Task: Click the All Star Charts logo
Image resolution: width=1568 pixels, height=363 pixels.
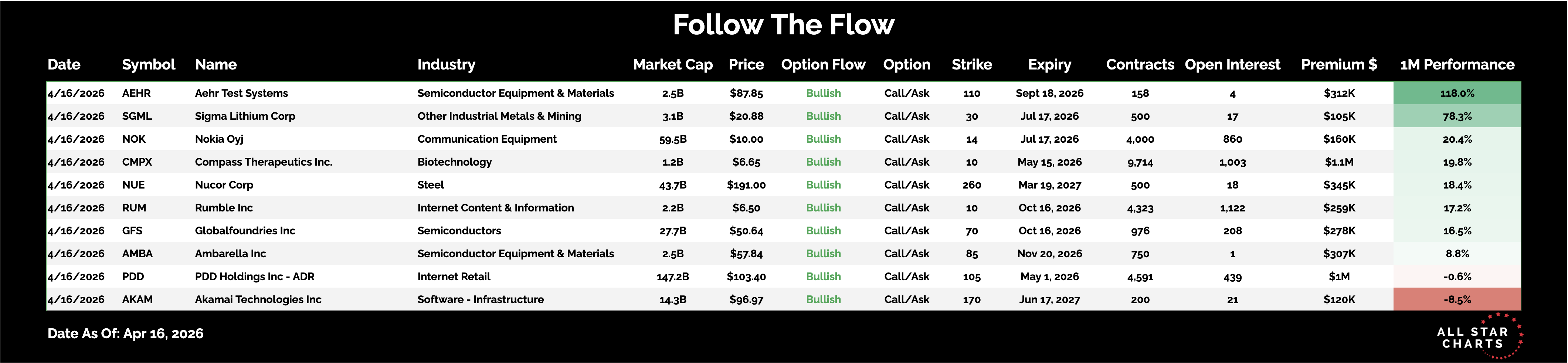Action: pos(1478,337)
